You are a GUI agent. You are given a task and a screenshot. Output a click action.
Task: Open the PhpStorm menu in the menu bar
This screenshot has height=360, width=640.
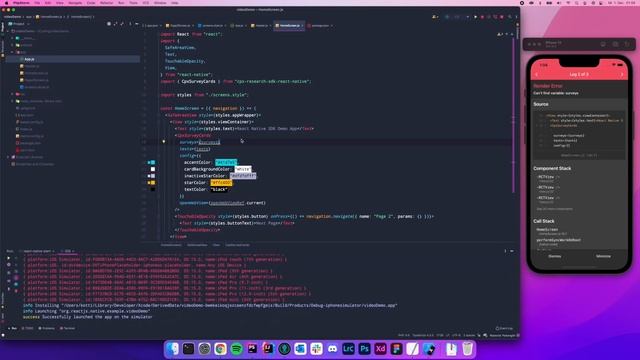pos(21,3)
